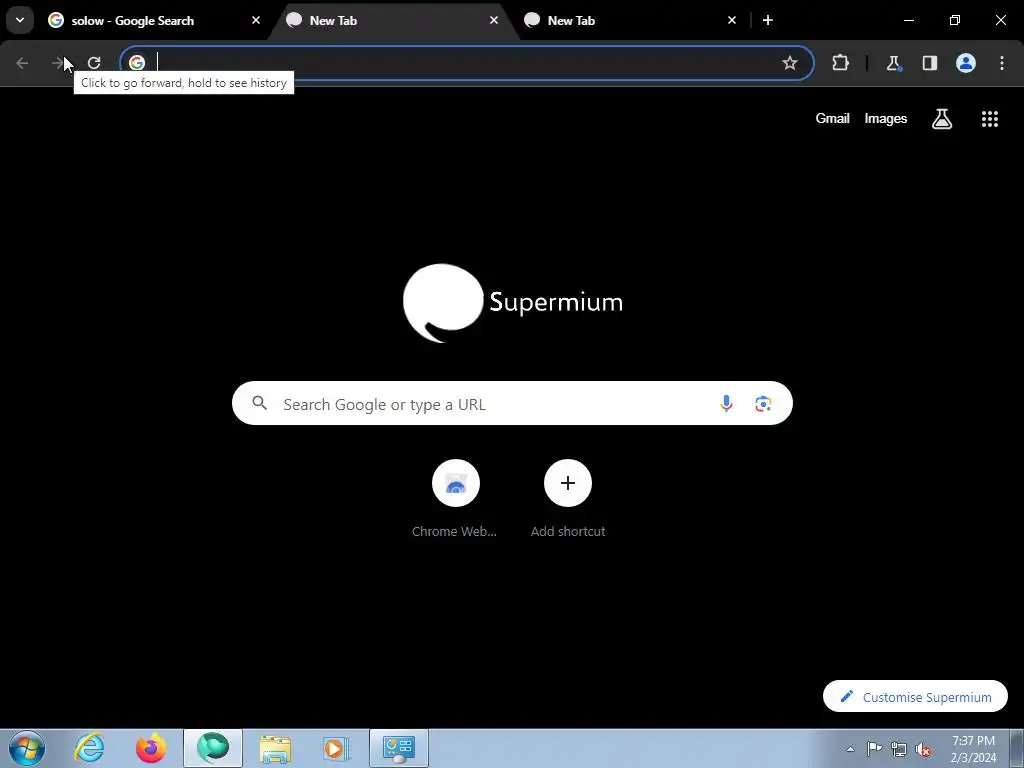Go back with the back arrow
The width and height of the screenshot is (1024, 768).
pos(22,63)
